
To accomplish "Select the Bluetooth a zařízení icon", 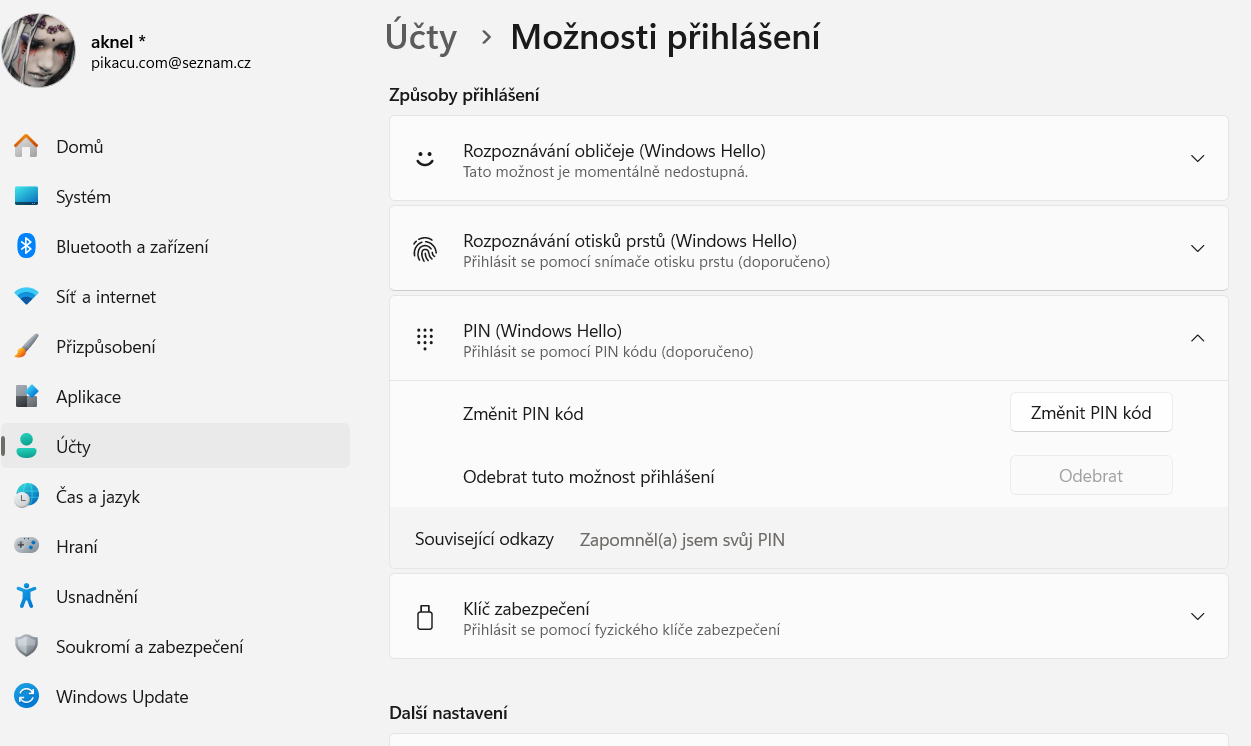I will coord(27,246).
